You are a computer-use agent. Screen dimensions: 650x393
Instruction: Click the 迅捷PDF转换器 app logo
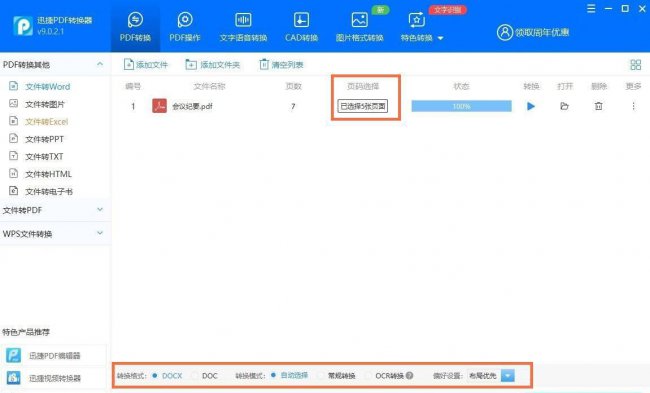[x=23, y=26]
